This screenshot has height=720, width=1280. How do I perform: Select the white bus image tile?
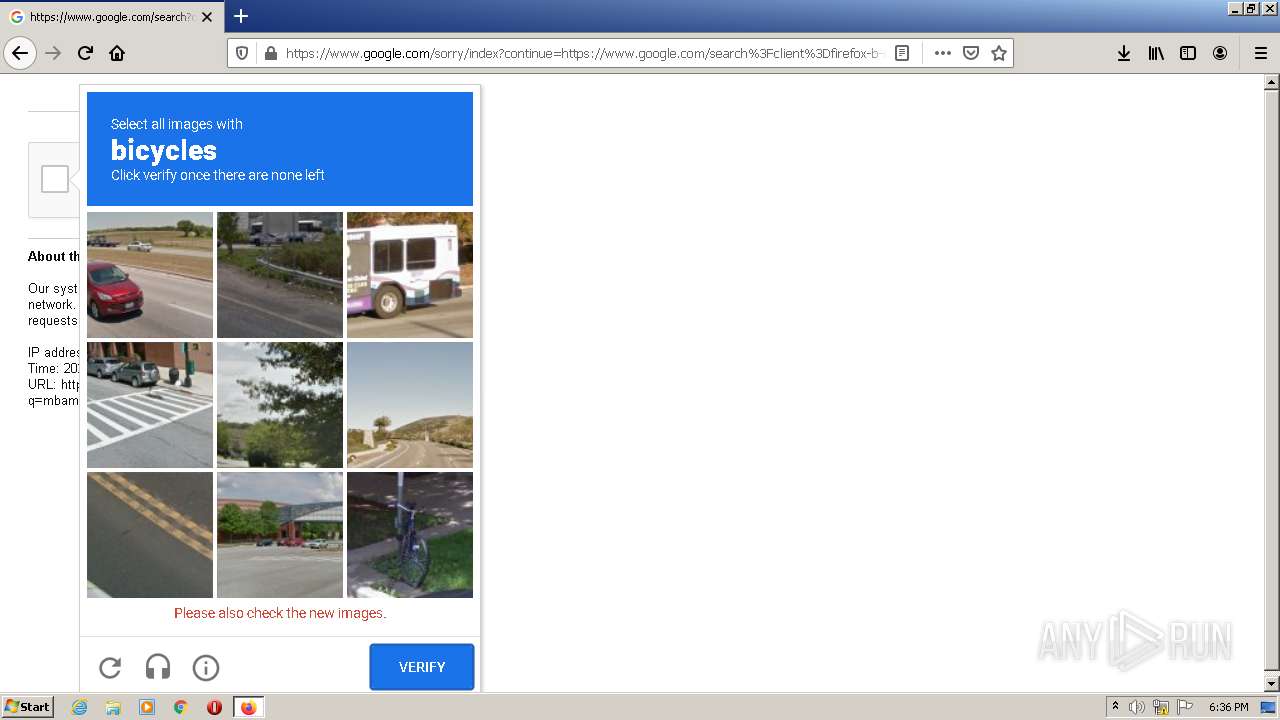[410, 275]
